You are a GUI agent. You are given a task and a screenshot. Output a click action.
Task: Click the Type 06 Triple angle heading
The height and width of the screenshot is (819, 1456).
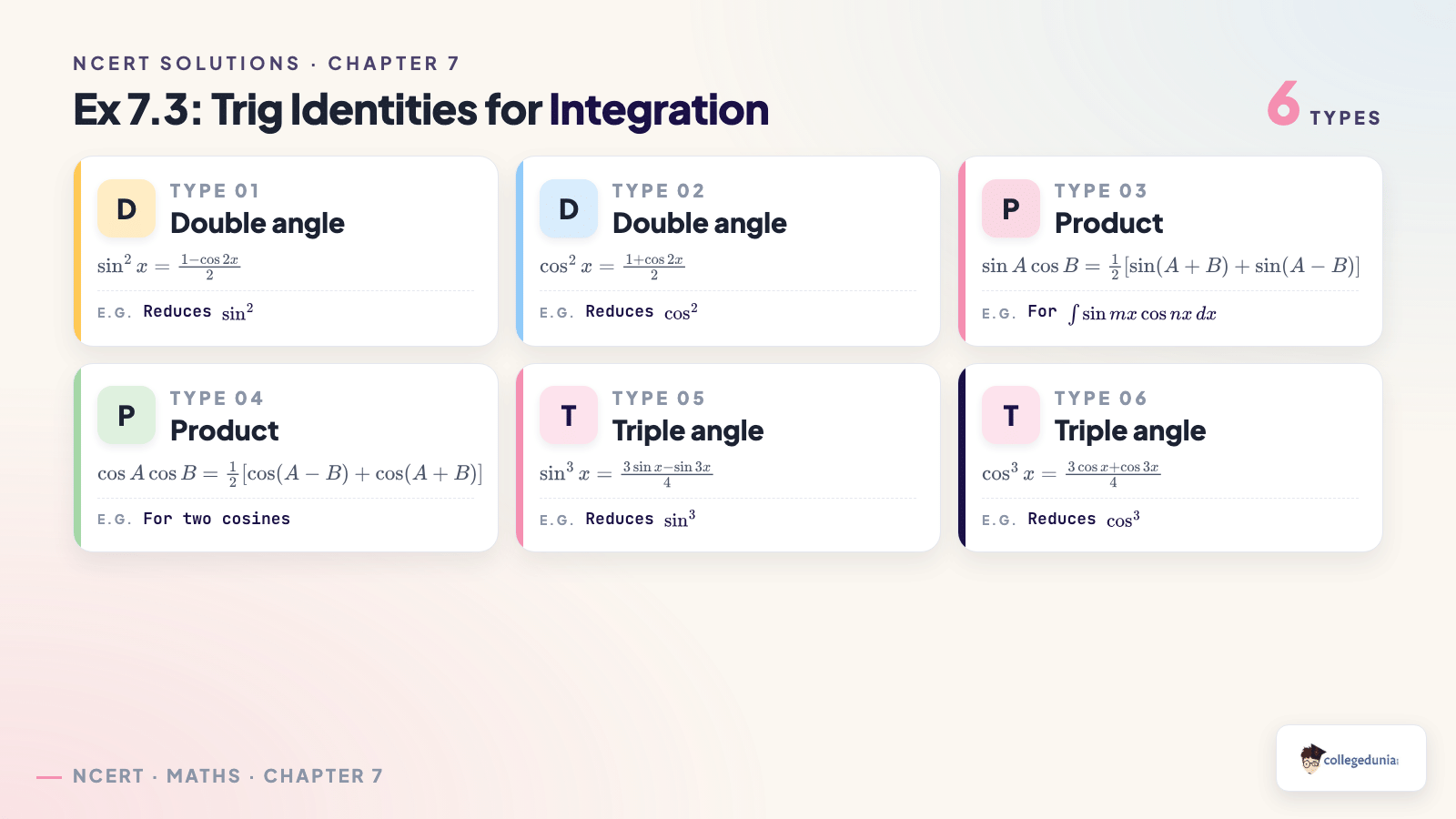point(1130,430)
